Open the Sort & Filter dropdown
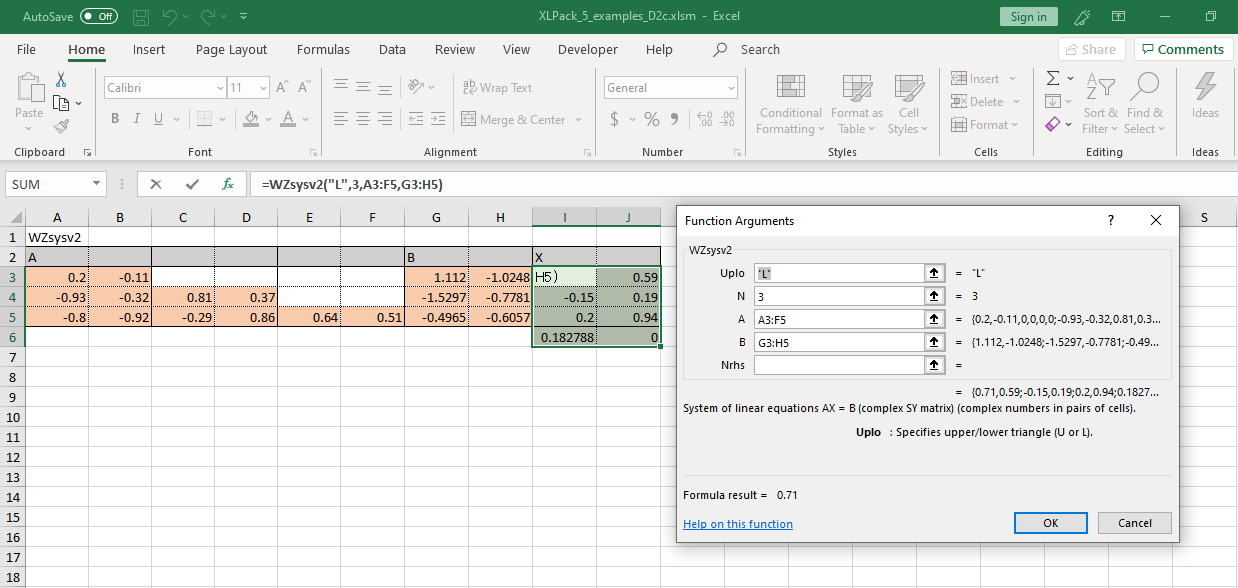The image size is (1238, 588). (1100, 104)
